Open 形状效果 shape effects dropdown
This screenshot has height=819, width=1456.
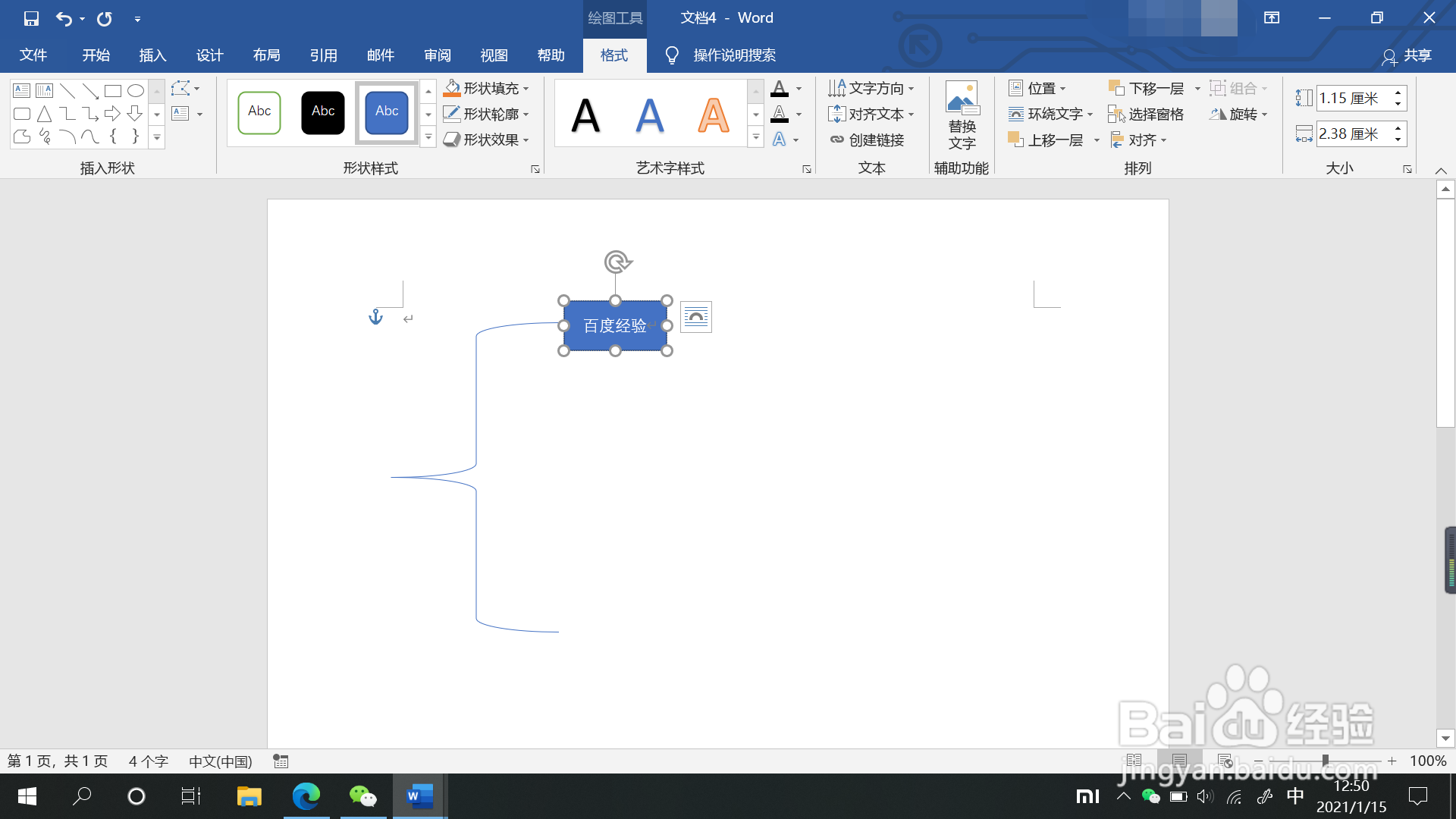pyautogui.click(x=486, y=140)
